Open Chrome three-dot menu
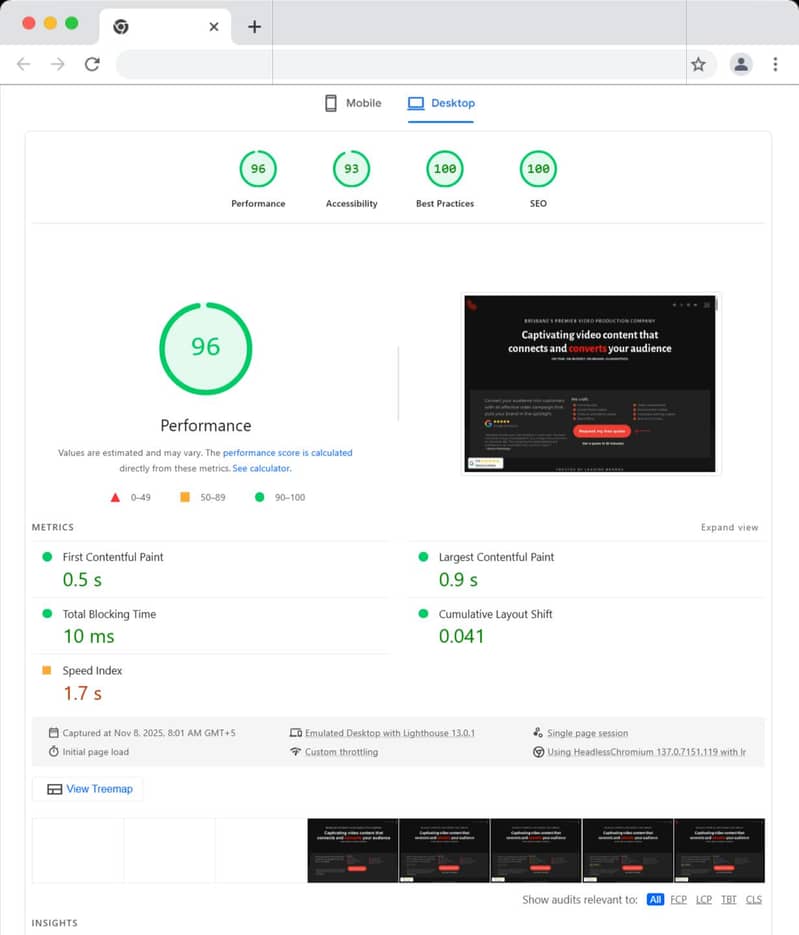Screen dimensions: 799x935 [x=775, y=64]
